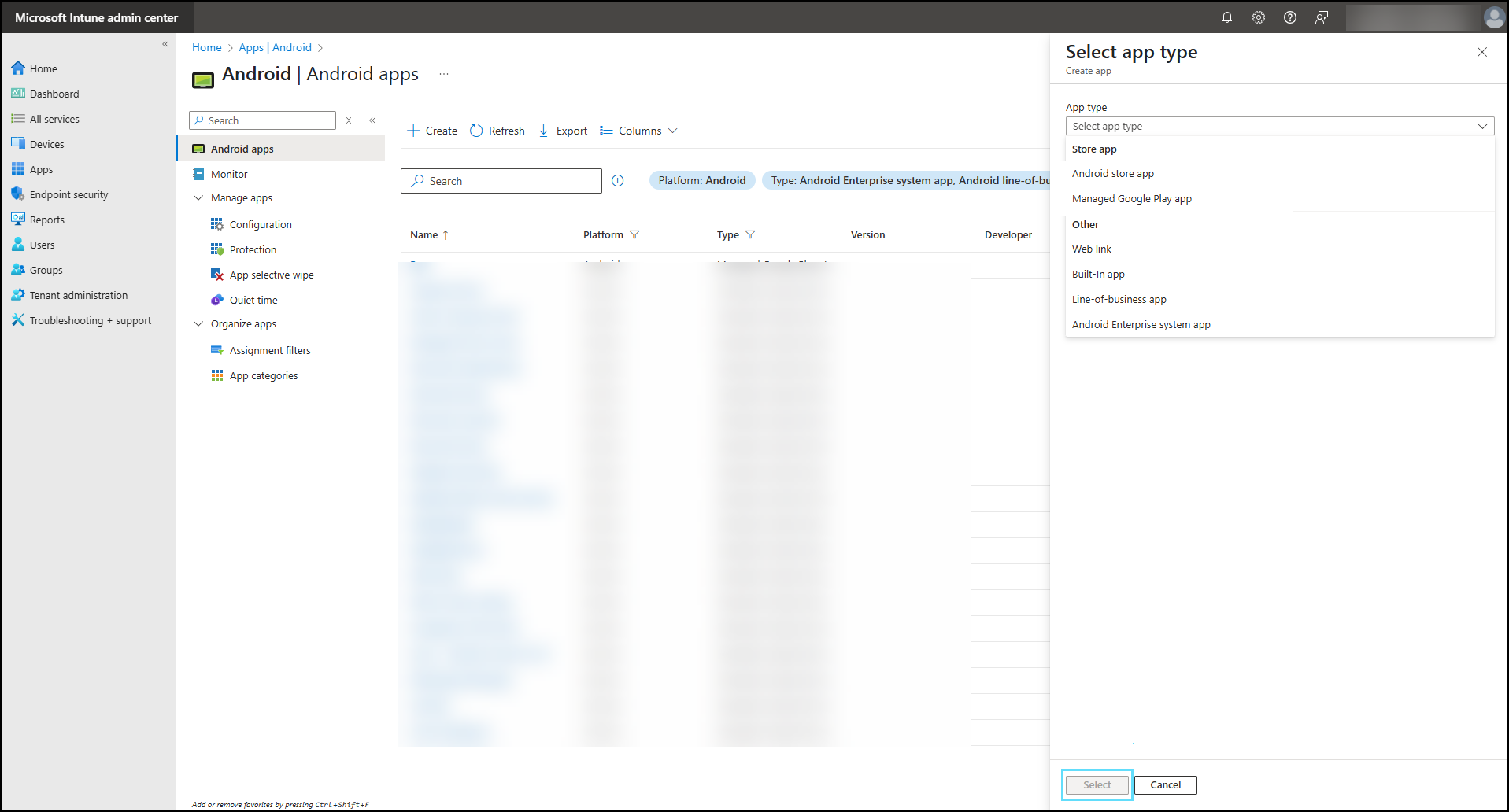Click the help question mark icon
1509x812 pixels.
(1289, 17)
